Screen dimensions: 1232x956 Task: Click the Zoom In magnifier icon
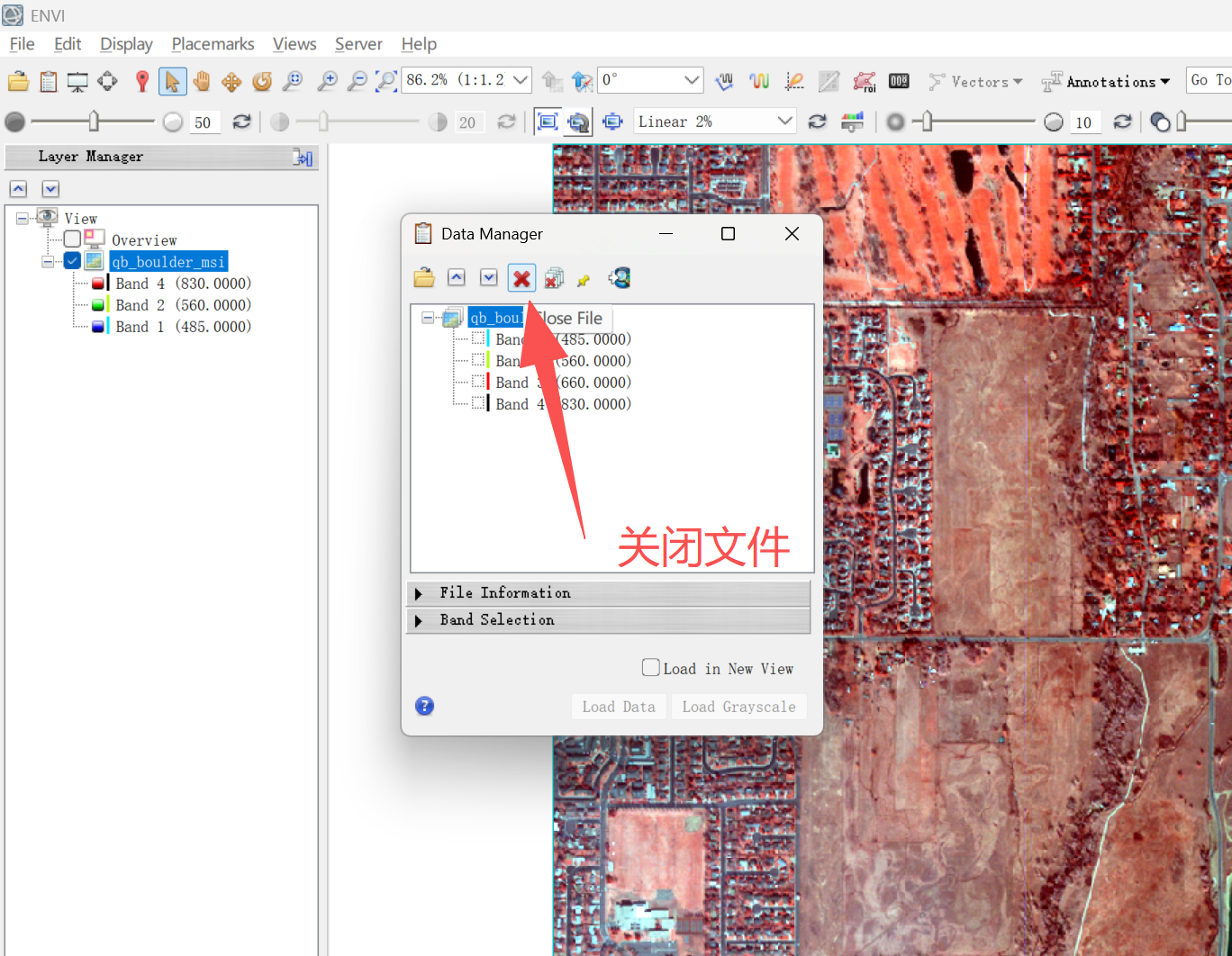(327, 82)
